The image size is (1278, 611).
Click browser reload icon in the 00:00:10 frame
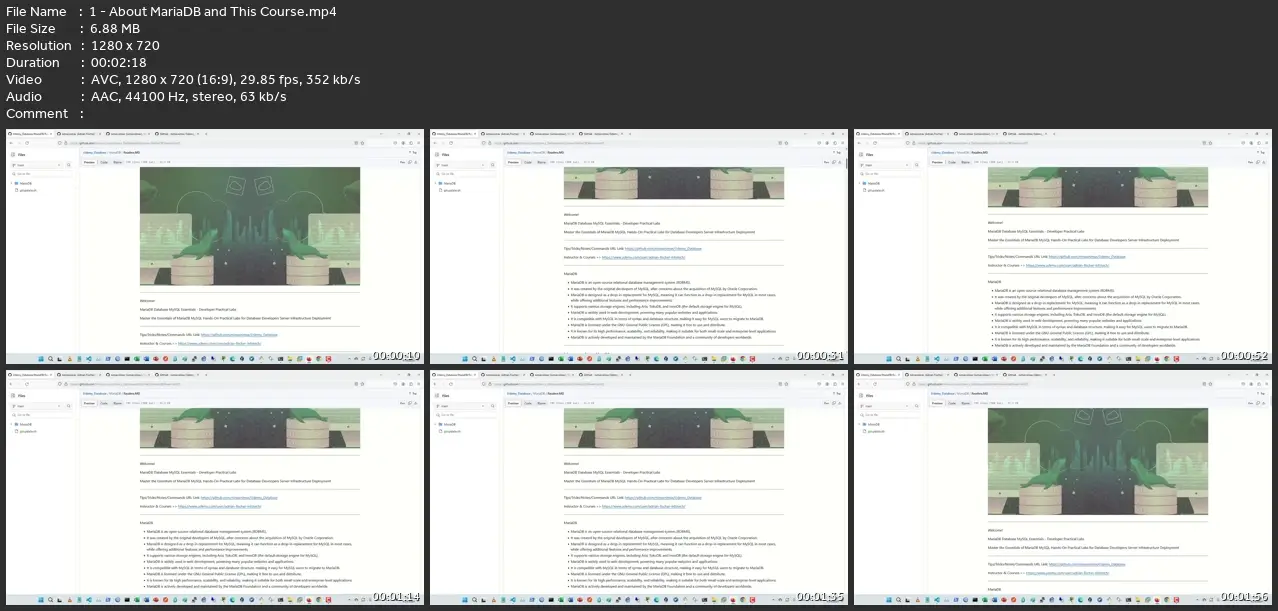point(27,143)
